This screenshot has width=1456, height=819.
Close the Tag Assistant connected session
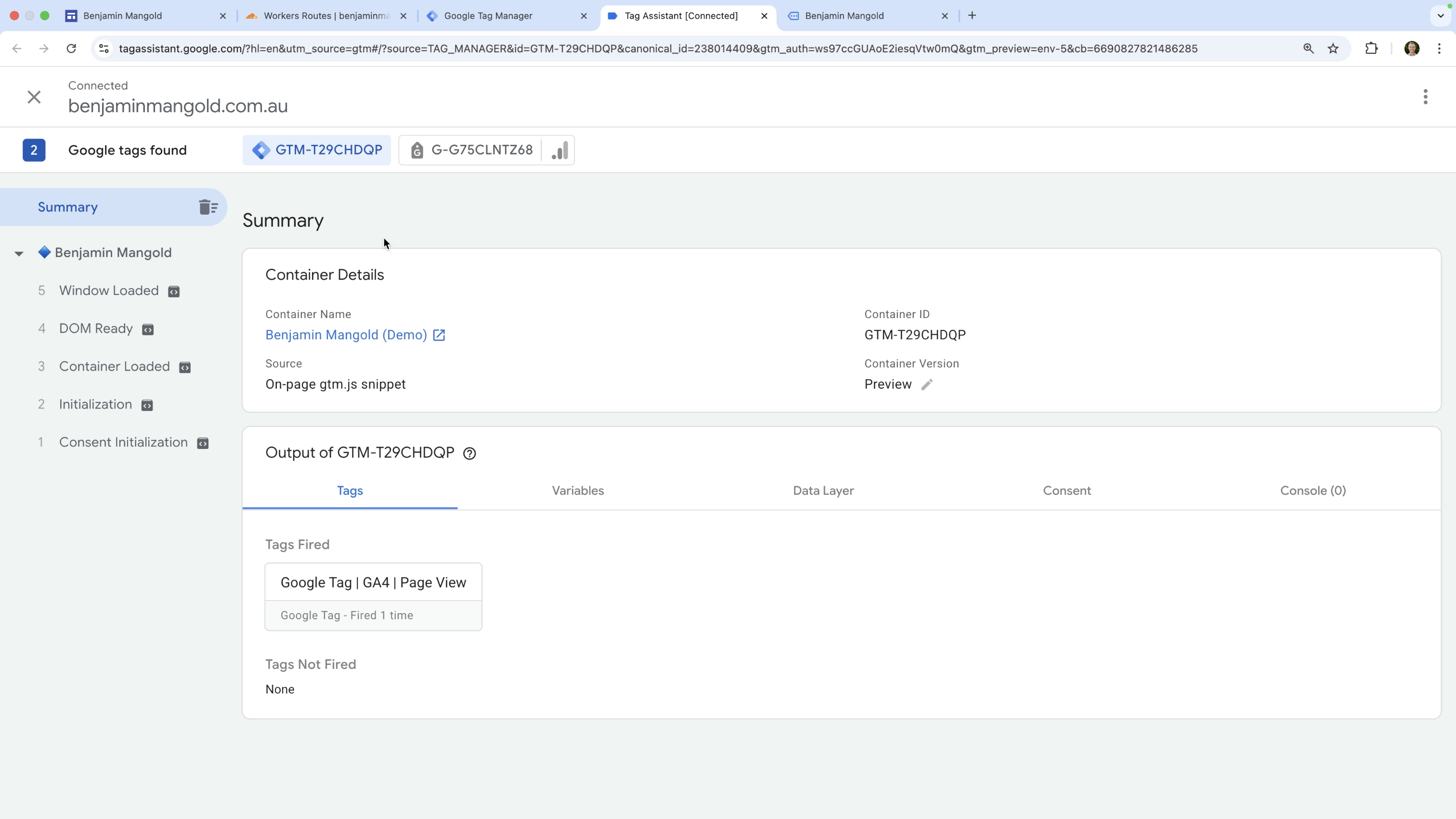tap(34, 97)
